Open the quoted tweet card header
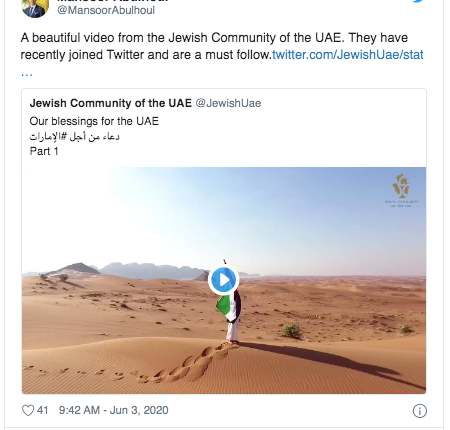 click(145, 103)
